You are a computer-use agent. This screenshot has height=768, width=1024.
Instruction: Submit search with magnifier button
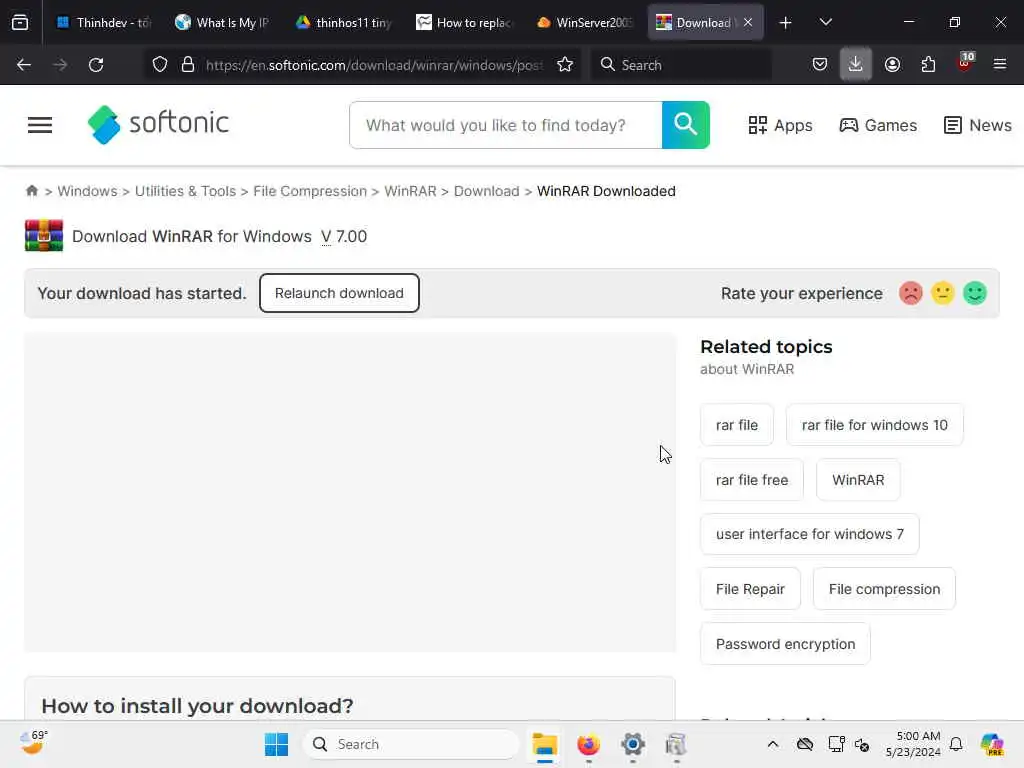(686, 125)
